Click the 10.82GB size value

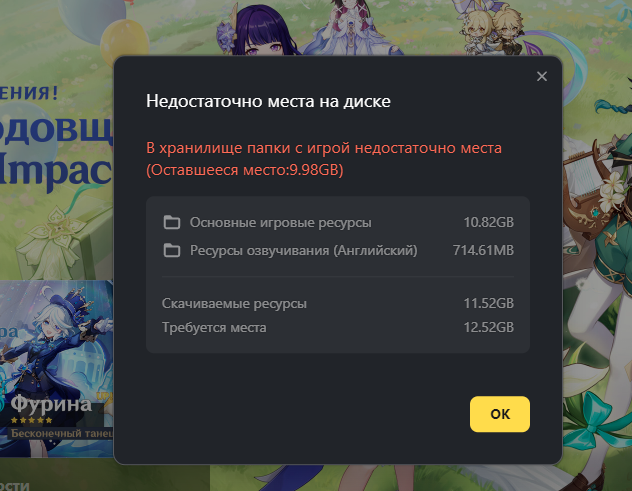click(x=489, y=222)
